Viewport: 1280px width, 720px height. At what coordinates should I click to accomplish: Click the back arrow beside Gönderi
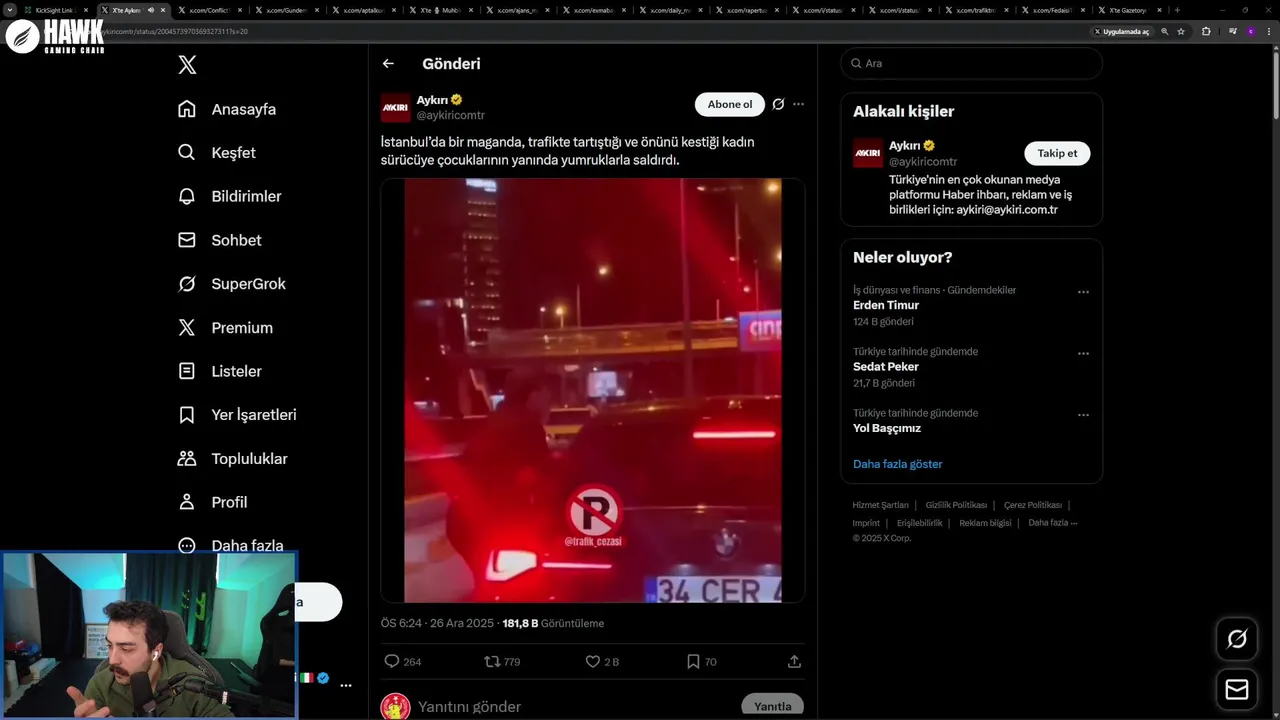[x=388, y=64]
